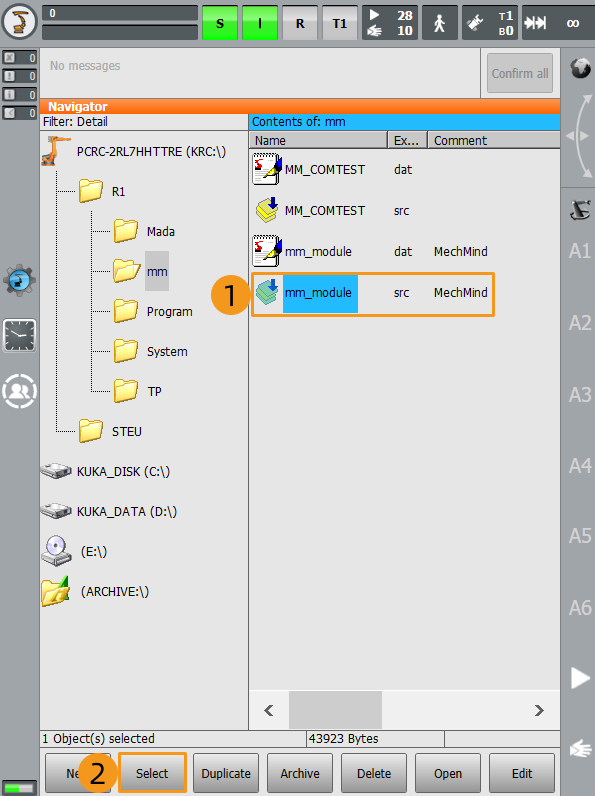This screenshot has width=595, height=796.
Task: Open the T1 operating mode indicator
Action: 340,23
